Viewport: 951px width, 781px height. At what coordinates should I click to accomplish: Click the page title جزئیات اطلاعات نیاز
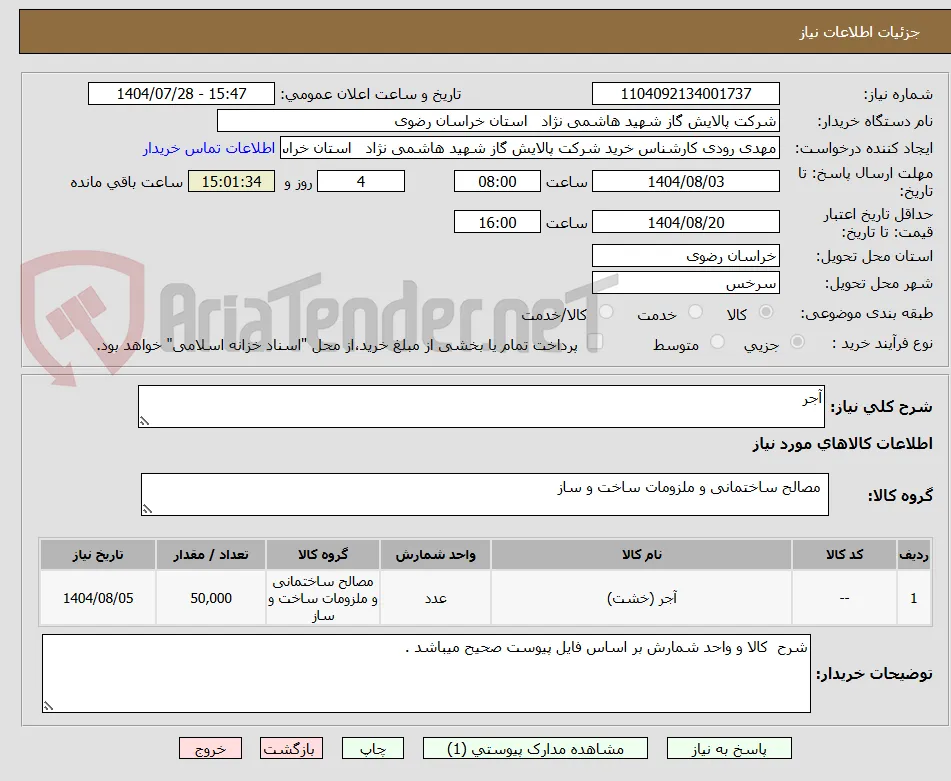tap(859, 32)
